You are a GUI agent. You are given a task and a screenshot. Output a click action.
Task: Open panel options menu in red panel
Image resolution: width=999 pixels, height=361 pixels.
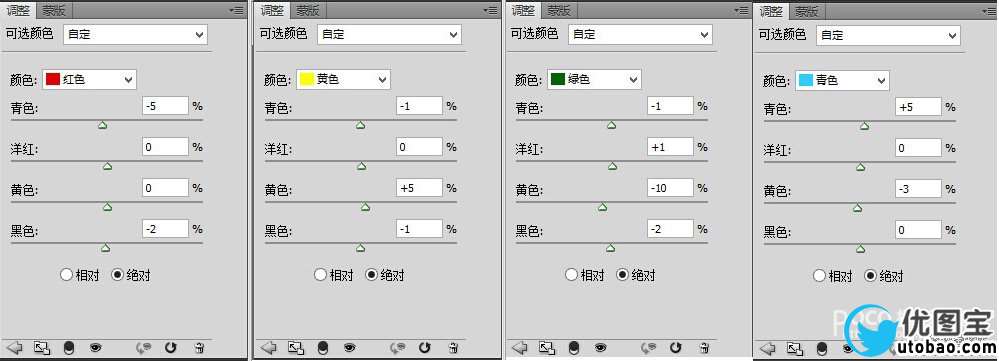(x=236, y=10)
